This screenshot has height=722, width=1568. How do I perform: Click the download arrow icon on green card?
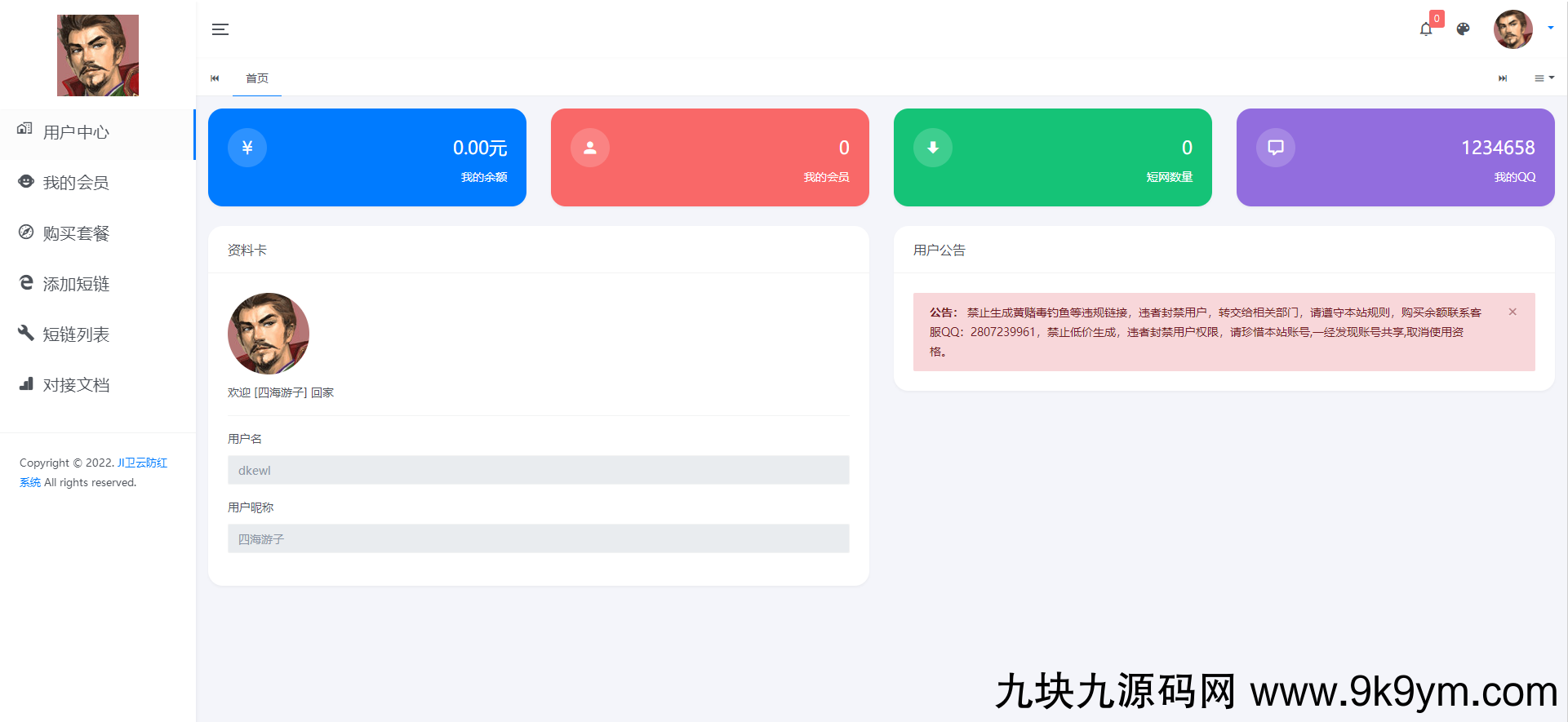(x=933, y=148)
